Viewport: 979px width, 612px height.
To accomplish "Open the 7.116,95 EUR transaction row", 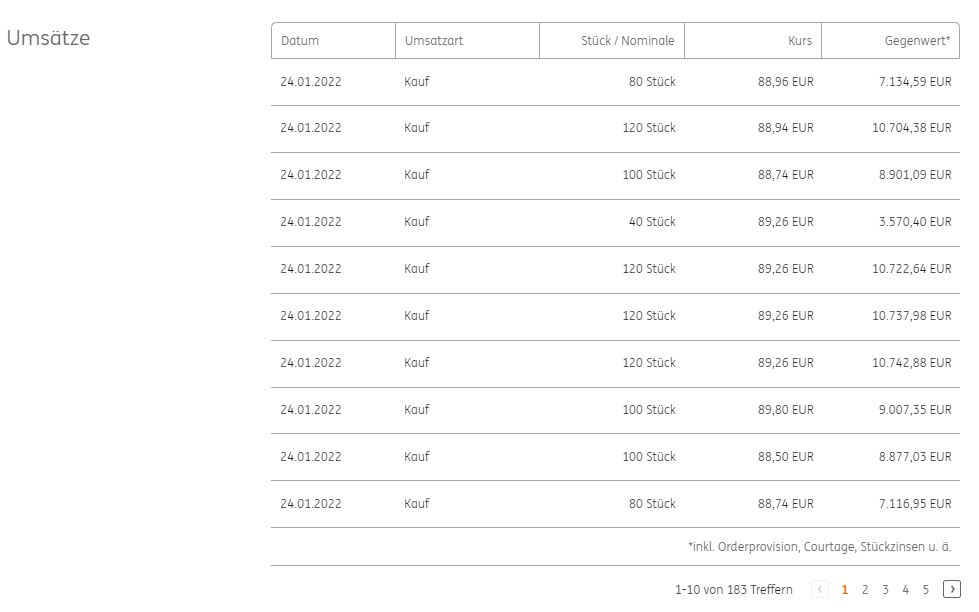I will coord(614,504).
